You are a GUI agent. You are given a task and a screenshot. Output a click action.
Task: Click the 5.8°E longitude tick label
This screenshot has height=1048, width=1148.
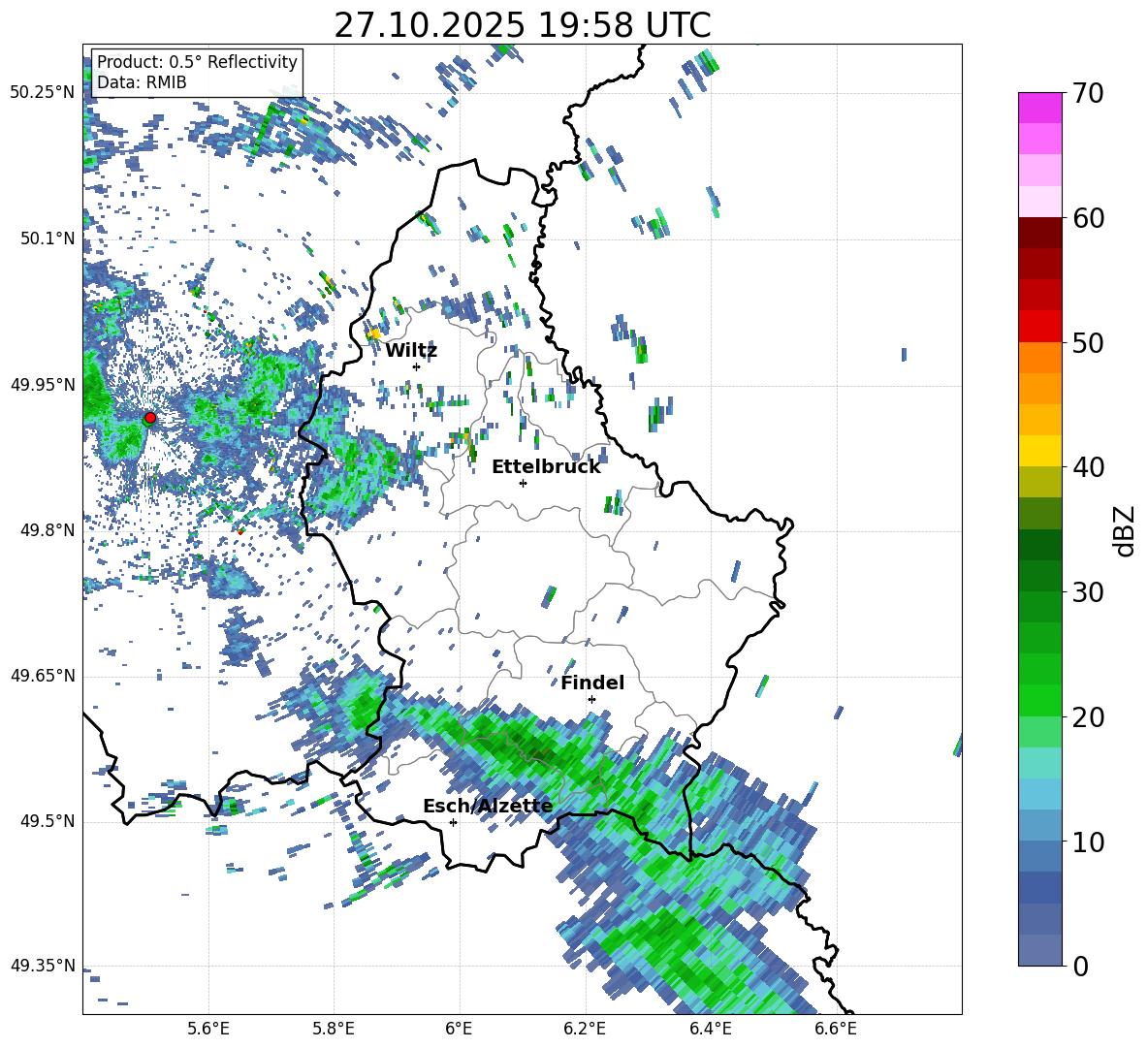pyautogui.click(x=334, y=1029)
